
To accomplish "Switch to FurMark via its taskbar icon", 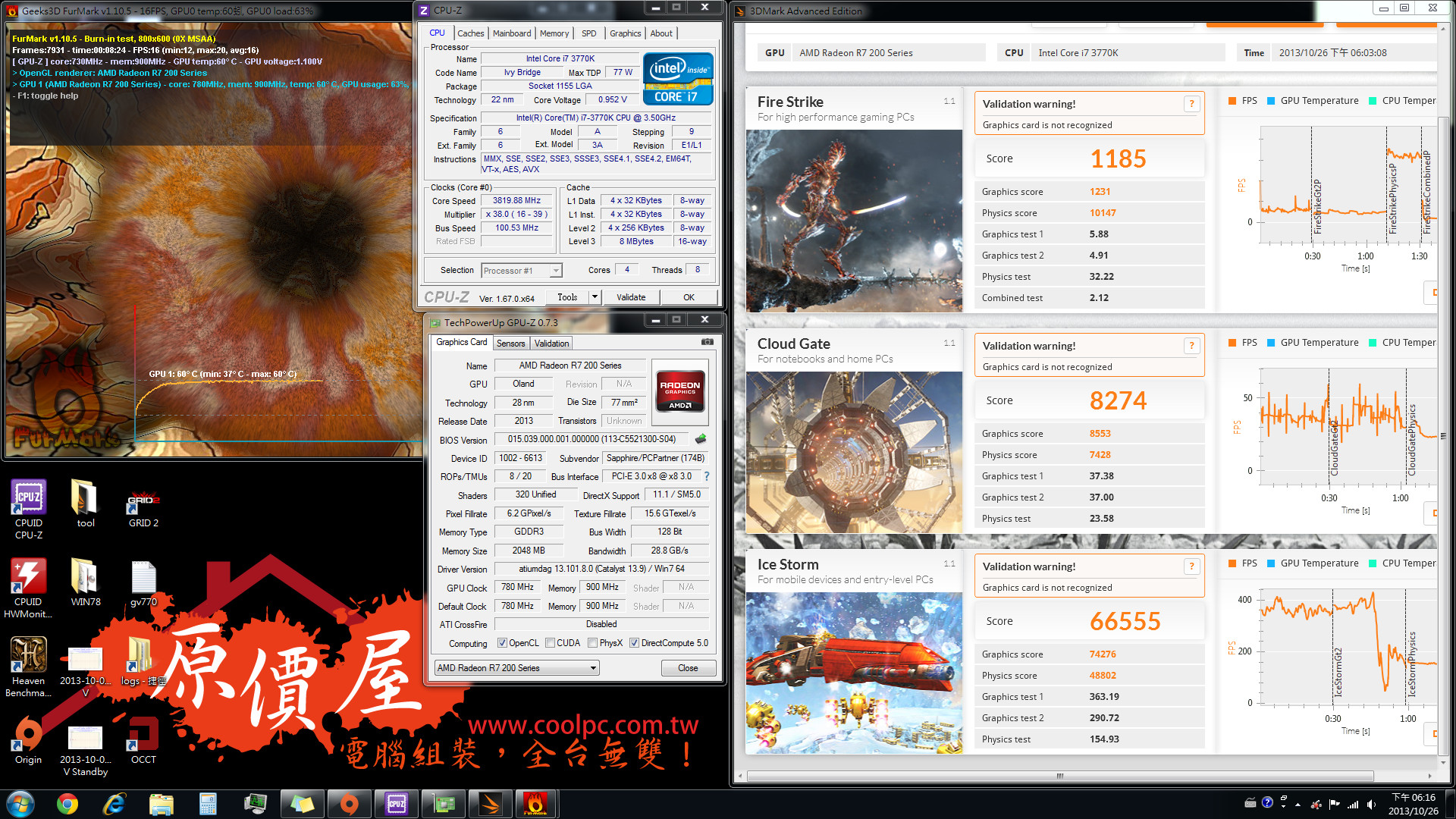I will pyautogui.click(x=536, y=804).
